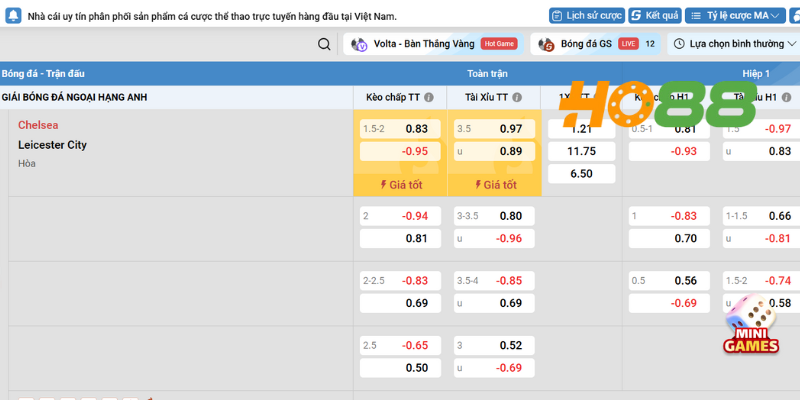The height and width of the screenshot is (400, 800).
Task: Select first-half handicap odds -0.93
Action: [669, 152]
